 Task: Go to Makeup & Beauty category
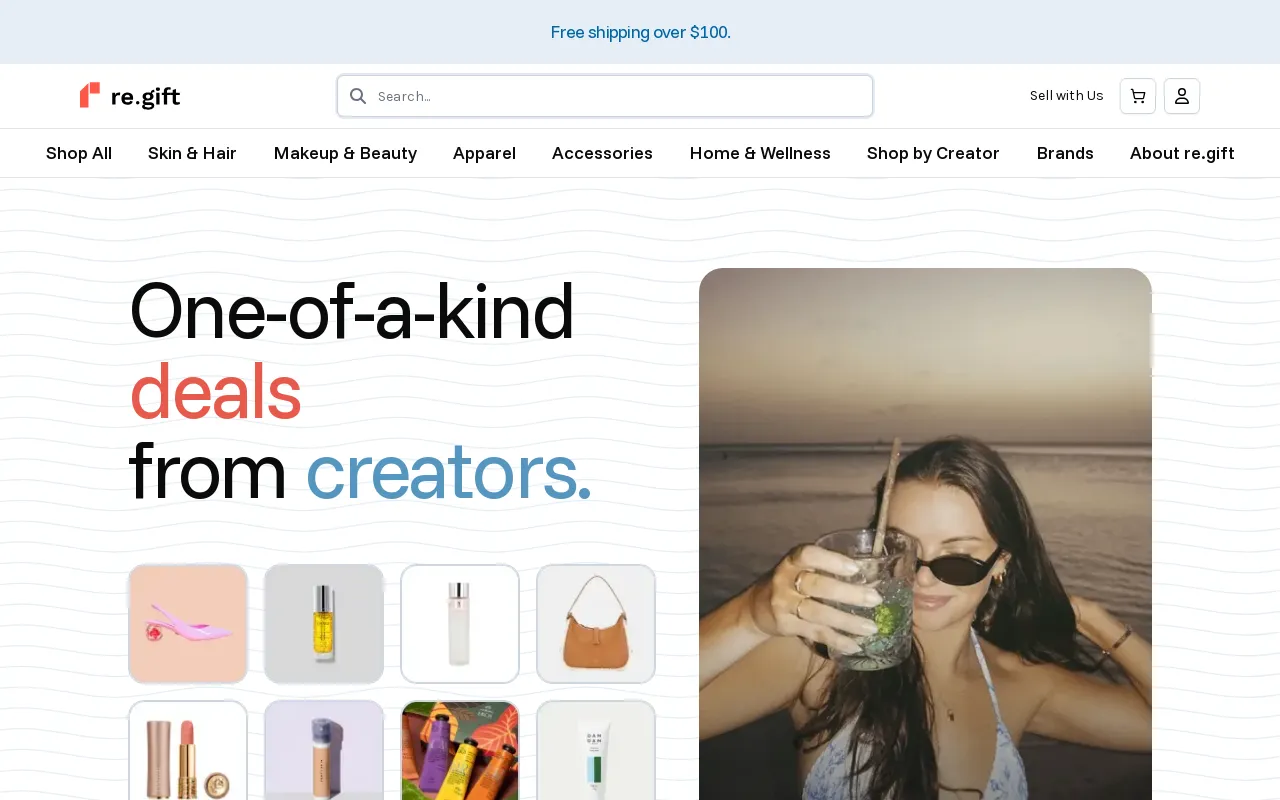pos(345,153)
